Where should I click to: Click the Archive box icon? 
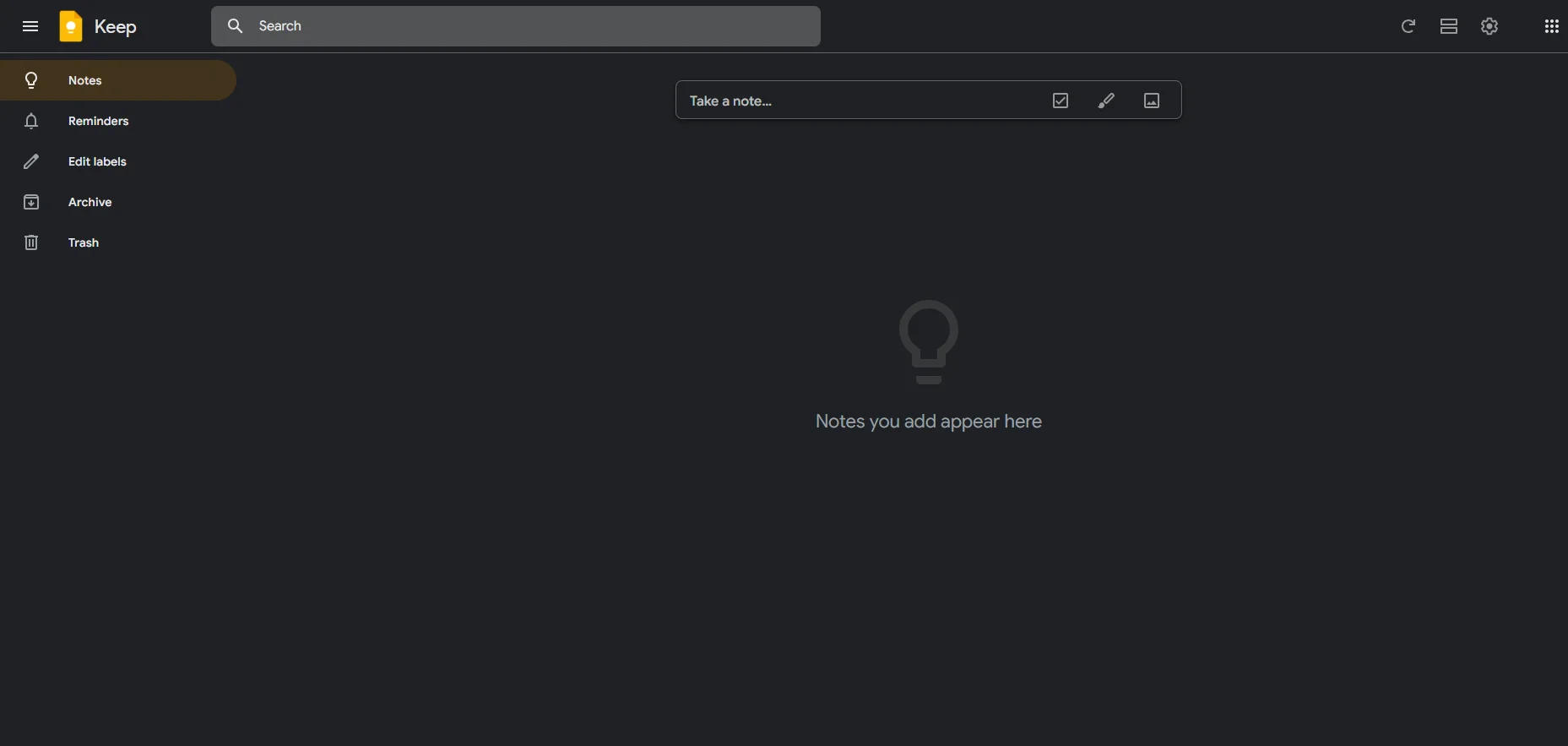pyautogui.click(x=31, y=202)
